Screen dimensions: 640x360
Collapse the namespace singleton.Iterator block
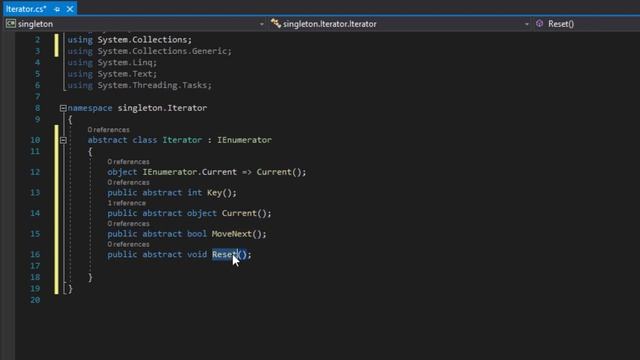(63, 108)
